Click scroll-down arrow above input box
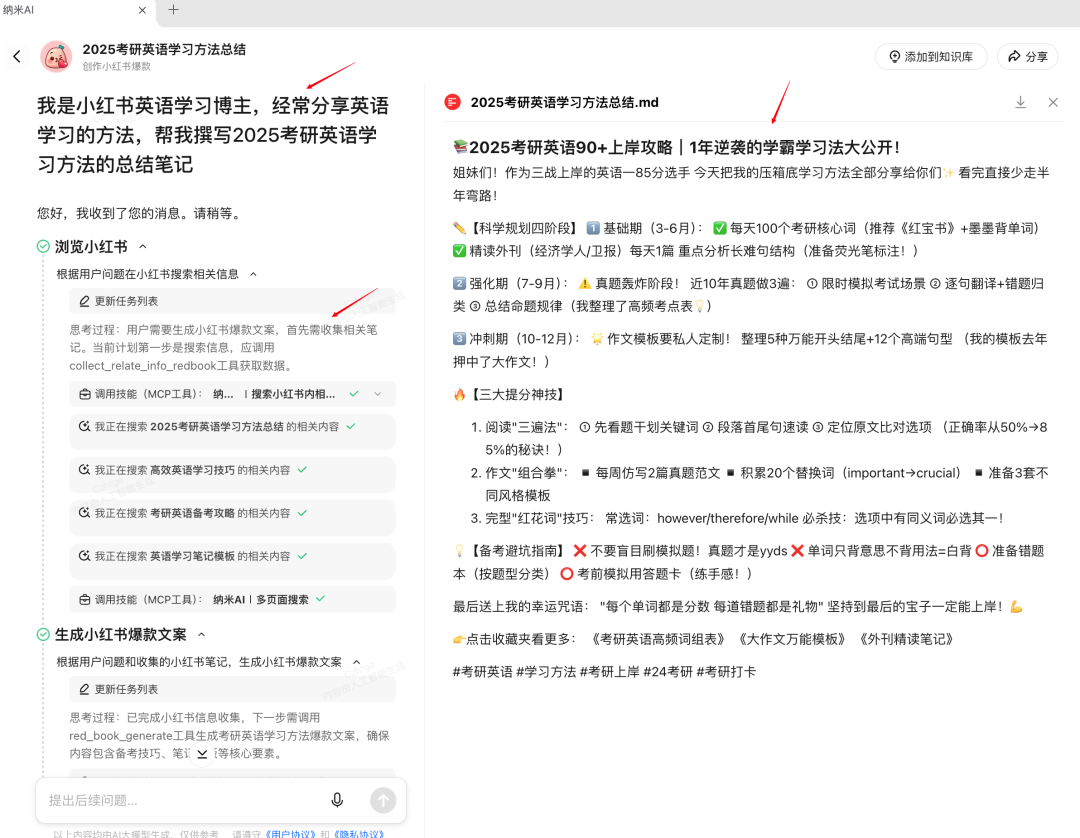Viewport: 1080px width, 838px height. [202, 753]
